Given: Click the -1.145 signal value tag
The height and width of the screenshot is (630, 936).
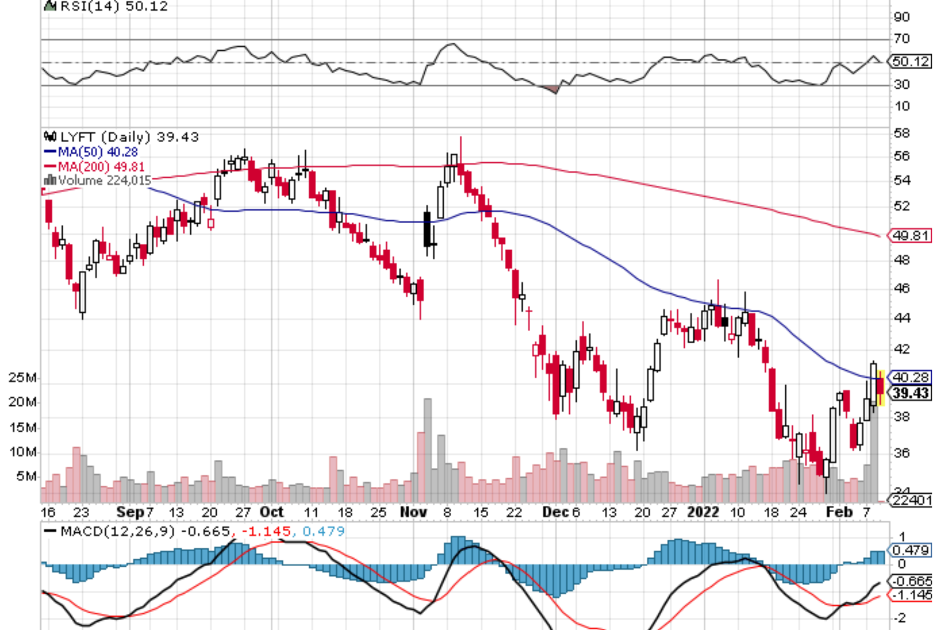Looking at the screenshot, I should click(908, 595).
